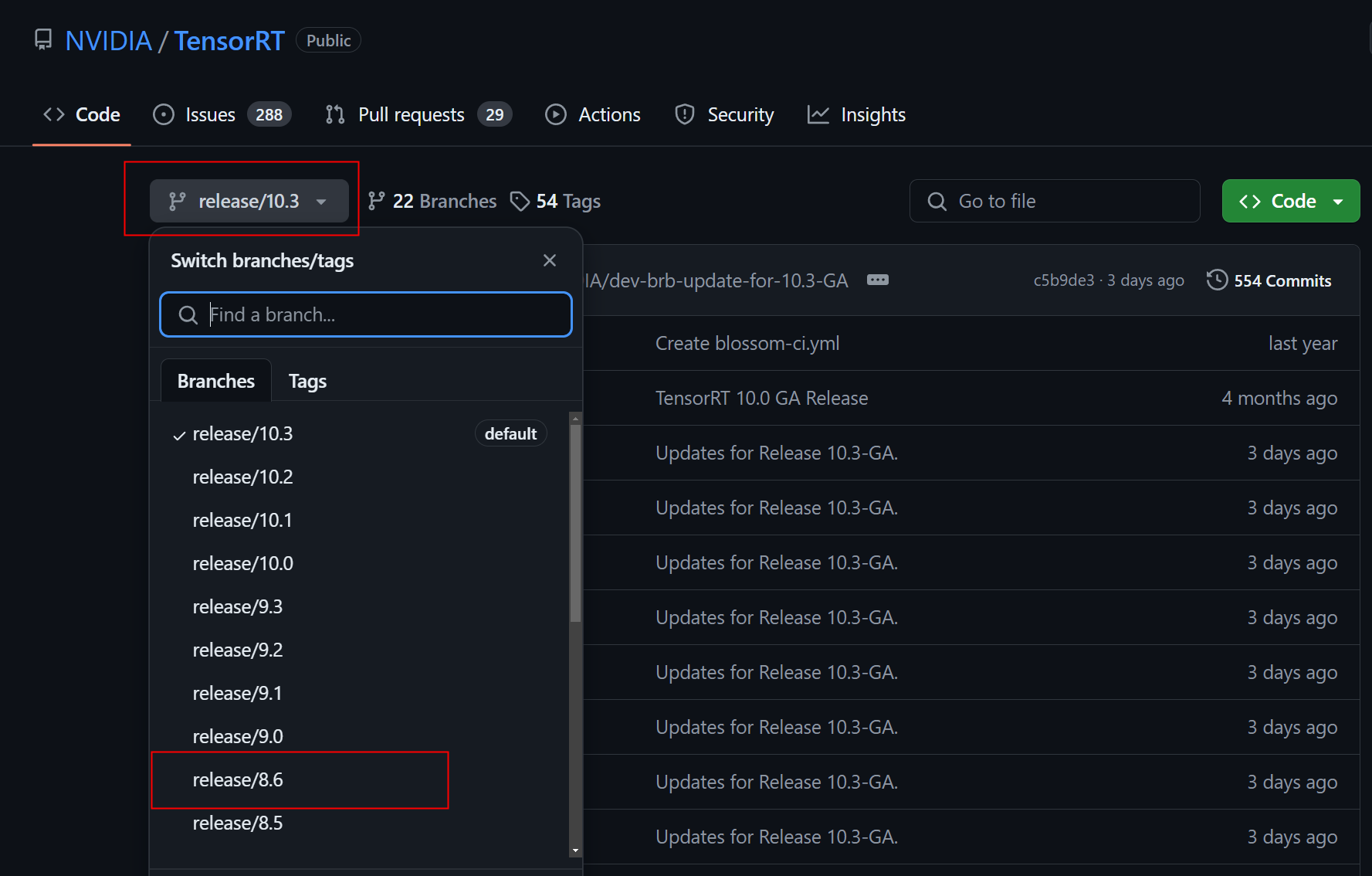
Task: Select branch release/8.5
Action: (x=360, y=823)
